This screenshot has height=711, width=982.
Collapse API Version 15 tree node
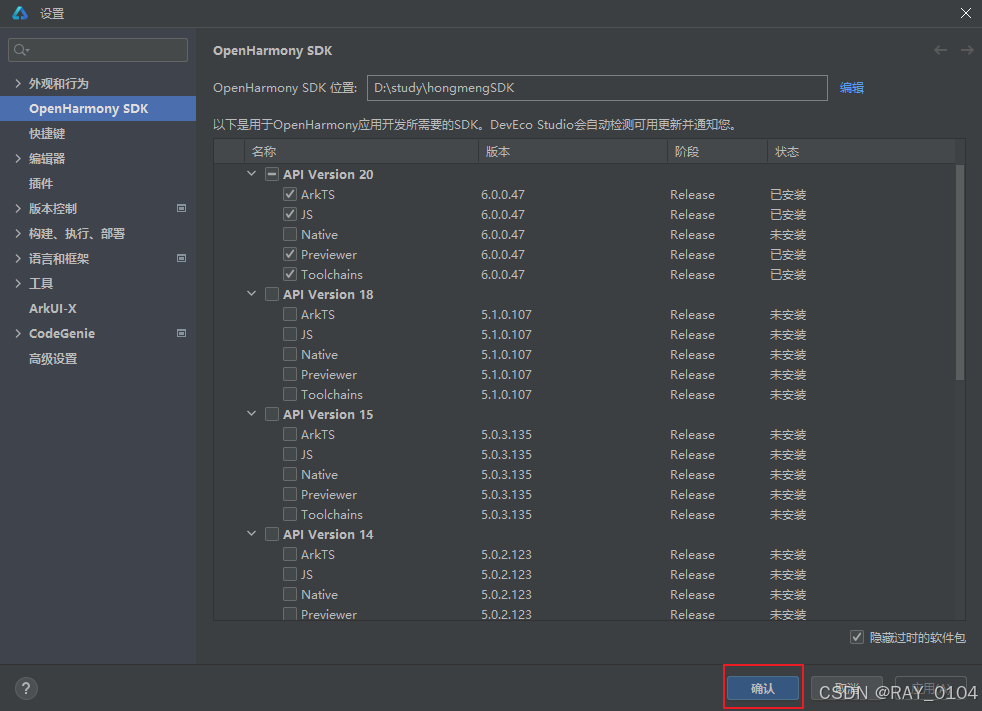(251, 413)
